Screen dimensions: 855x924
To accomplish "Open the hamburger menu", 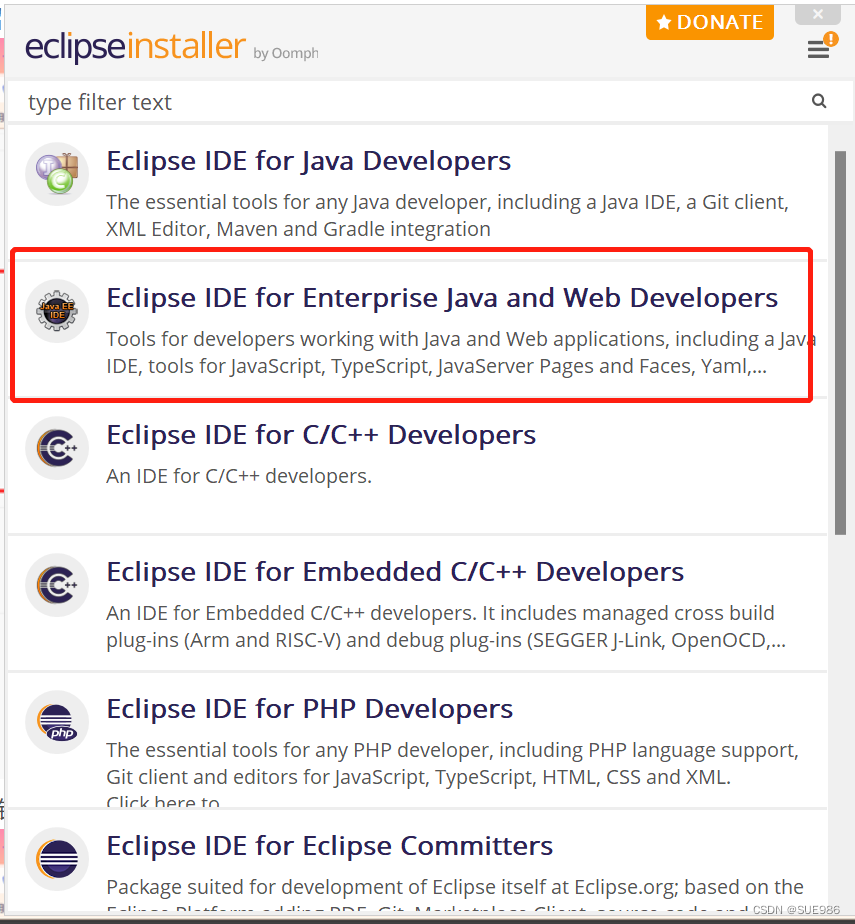I will [818, 50].
